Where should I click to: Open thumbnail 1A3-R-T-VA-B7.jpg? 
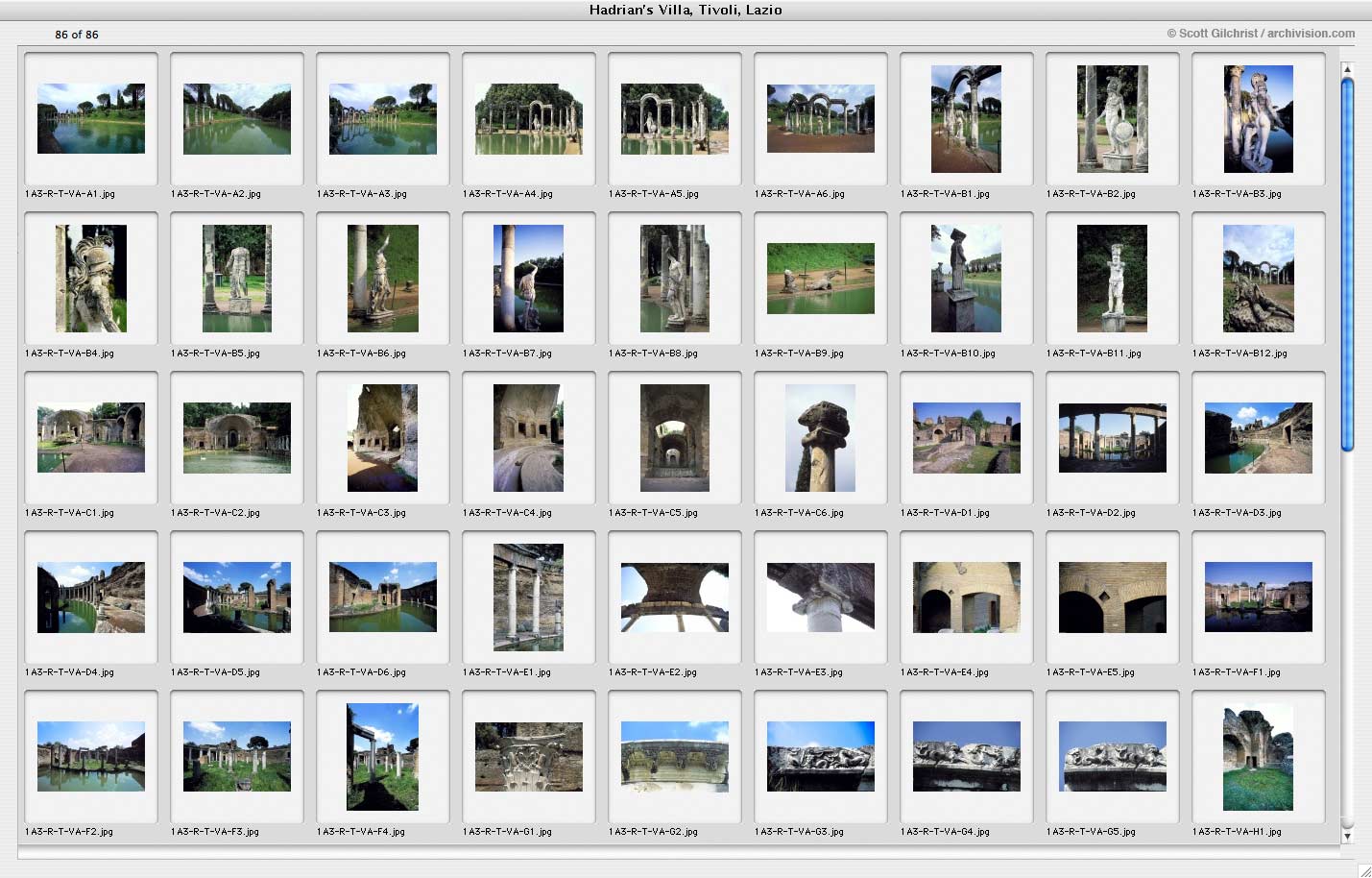coord(529,279)
